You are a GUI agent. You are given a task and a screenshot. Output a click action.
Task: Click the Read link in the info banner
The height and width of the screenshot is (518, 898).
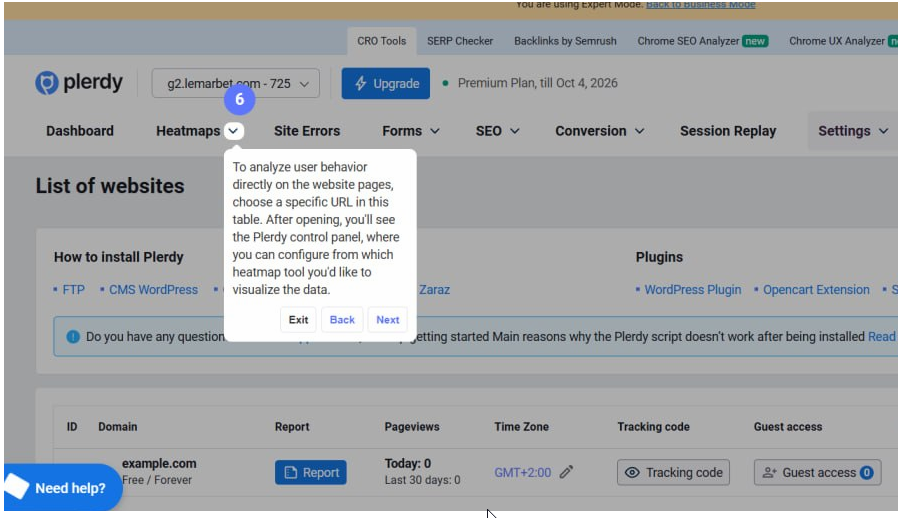pyautogui.click(x=881, y=336)
